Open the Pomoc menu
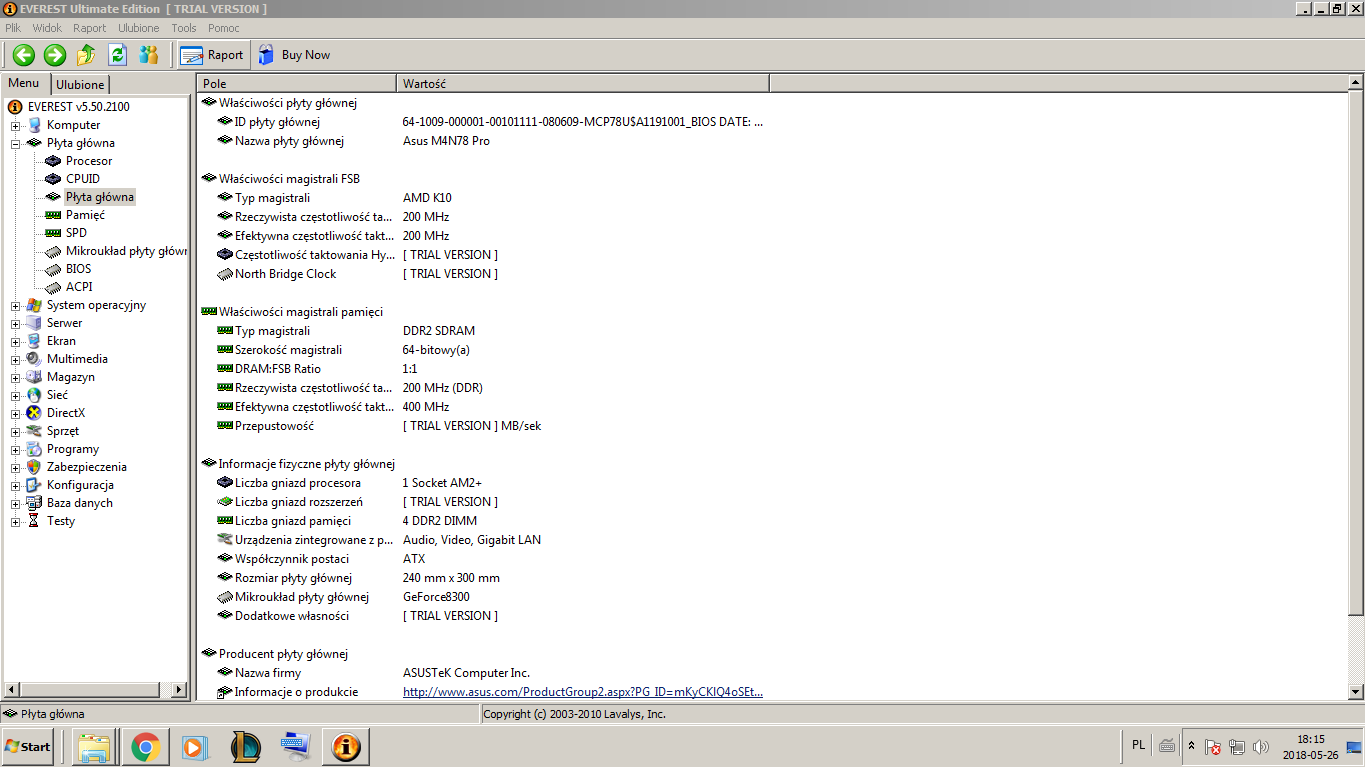Viewport: 1365px width, 767px height. (224, 28)
